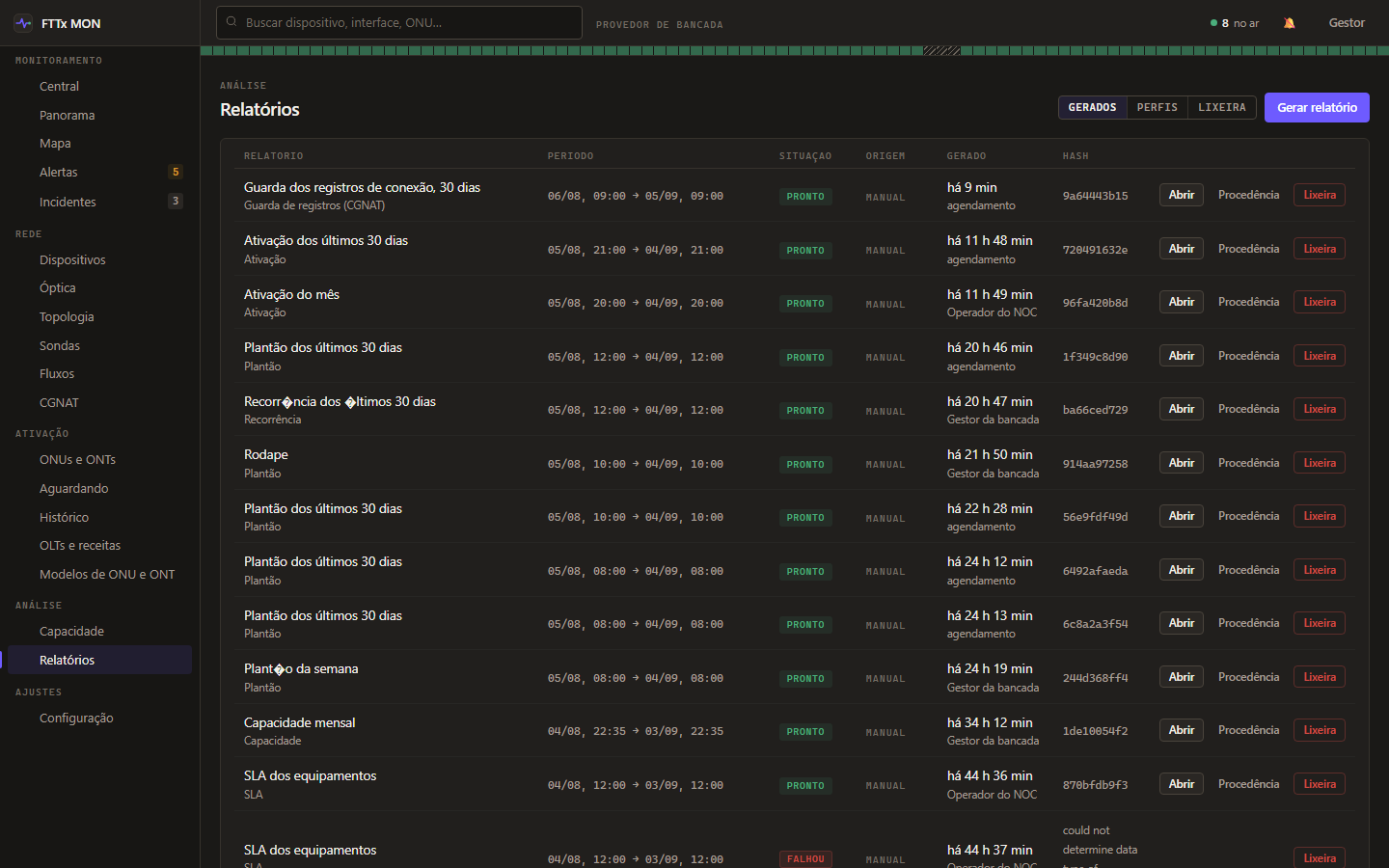1389x868 pixels.
Task: Focus the device search field
Action: (x=399, y=22)
